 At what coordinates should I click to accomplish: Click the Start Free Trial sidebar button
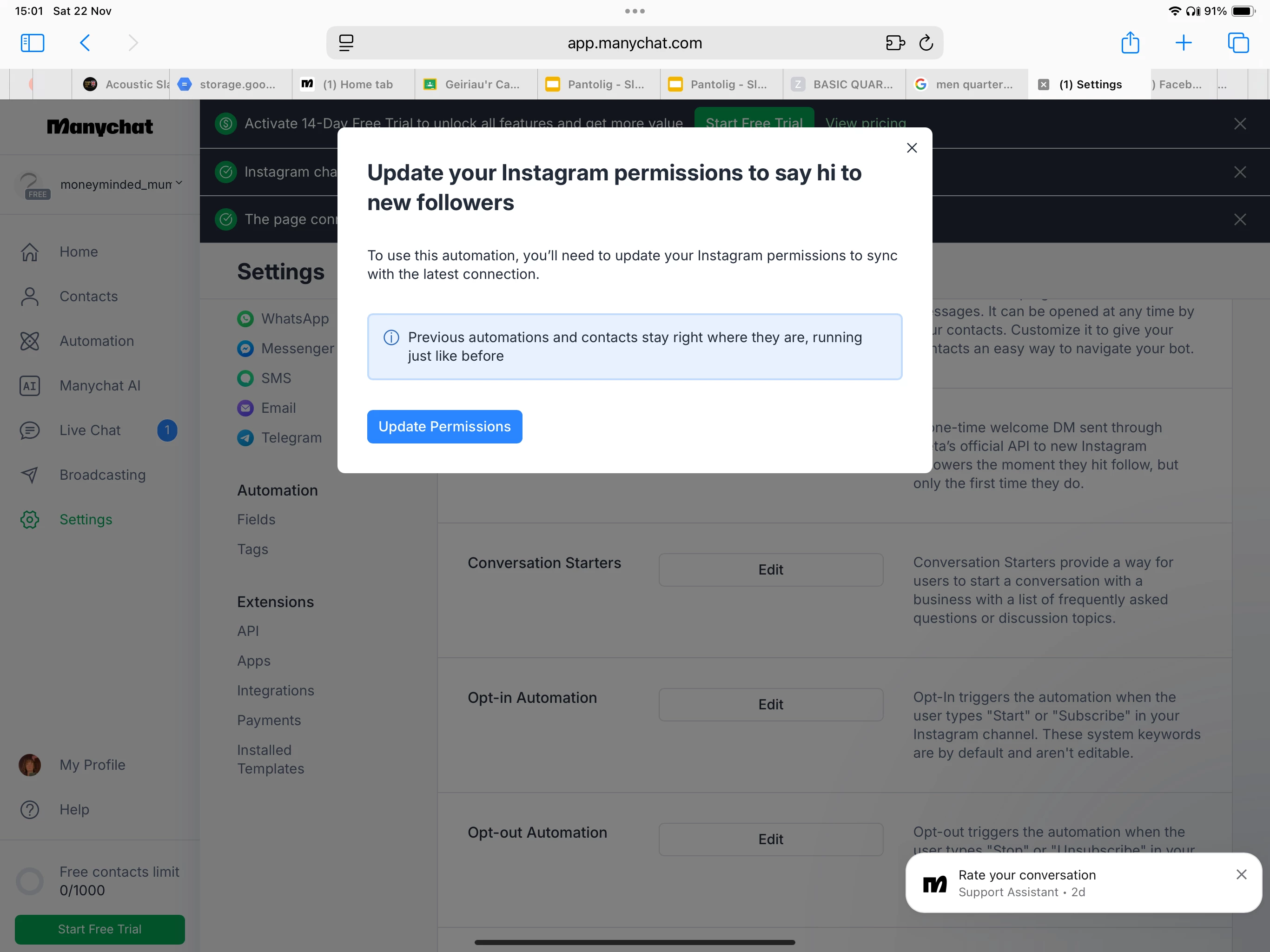(100, 929)
